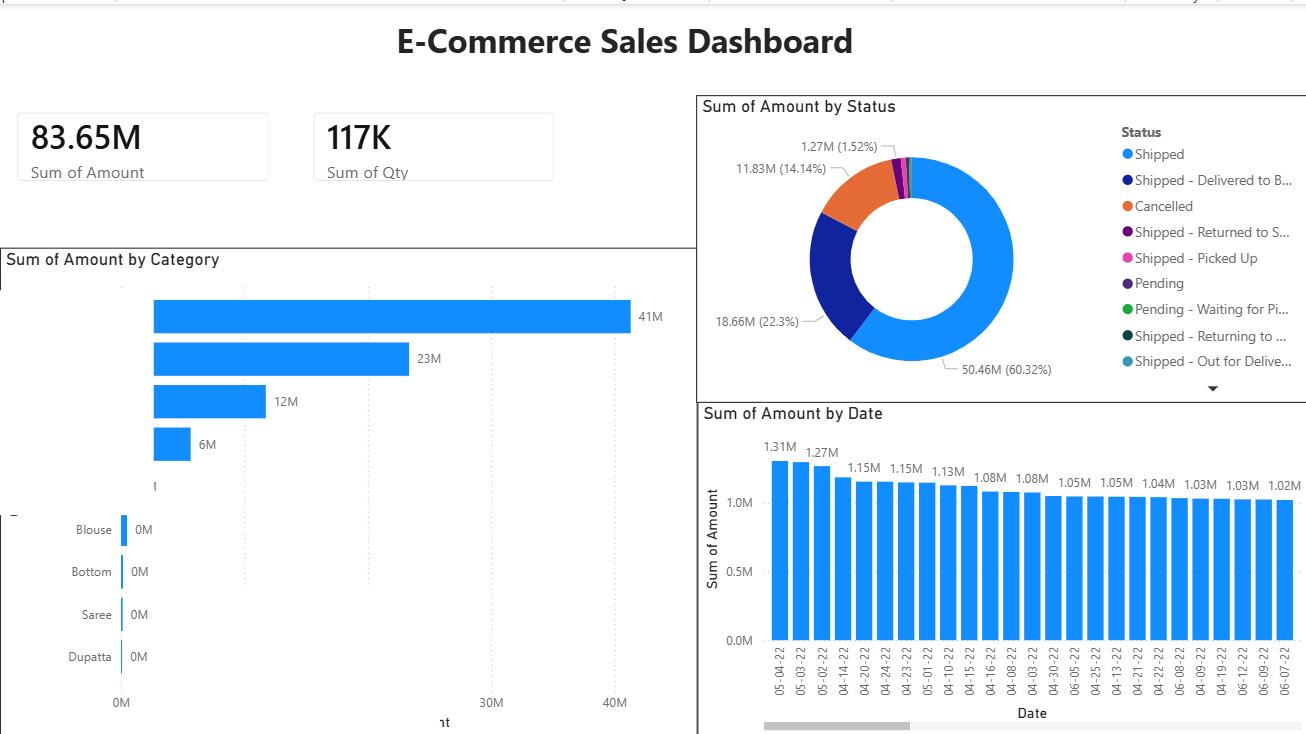The image size is (1306, 734).
Task: Click the Sum of Amount by Category title
Action: tap(113, 259)
